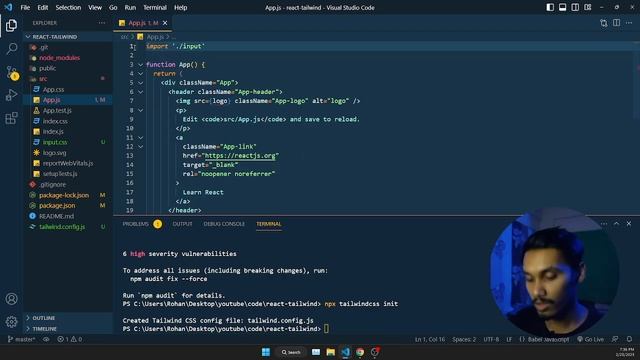This screenshot has width=640, height=360.
Task: Open the Manage gear icon
Action: [11, 322]
